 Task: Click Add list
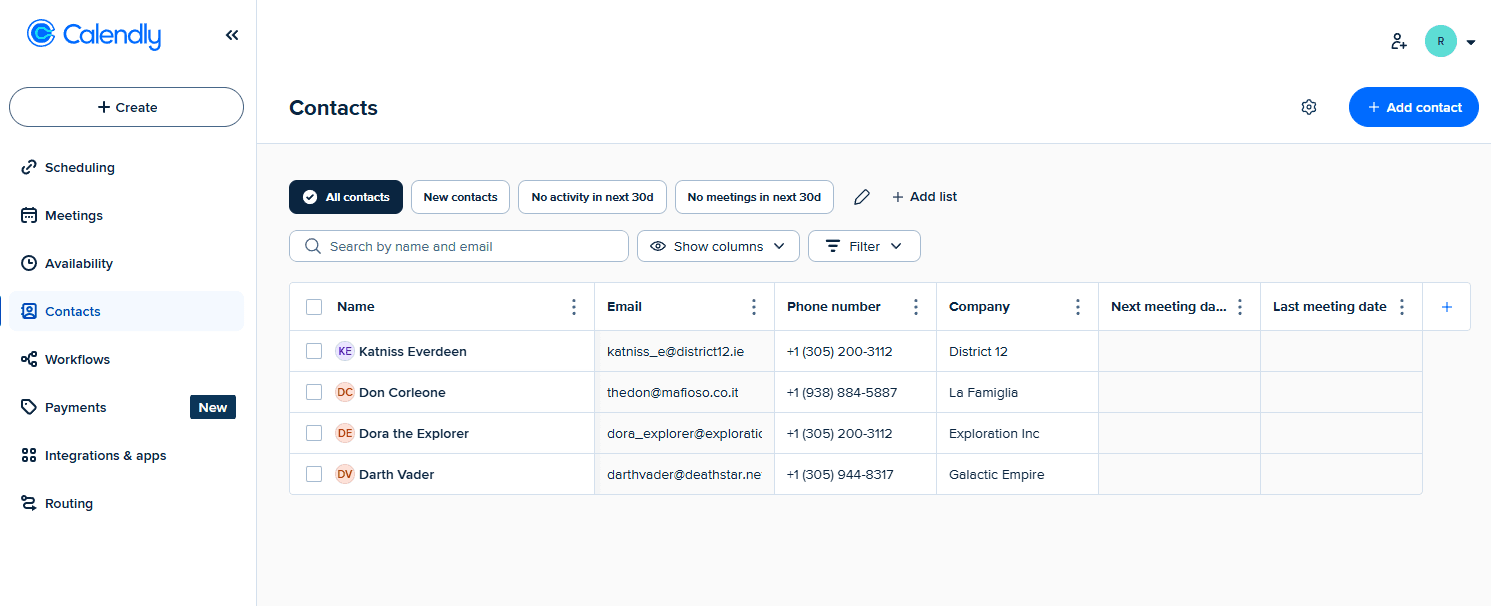(x=924, y=197)
